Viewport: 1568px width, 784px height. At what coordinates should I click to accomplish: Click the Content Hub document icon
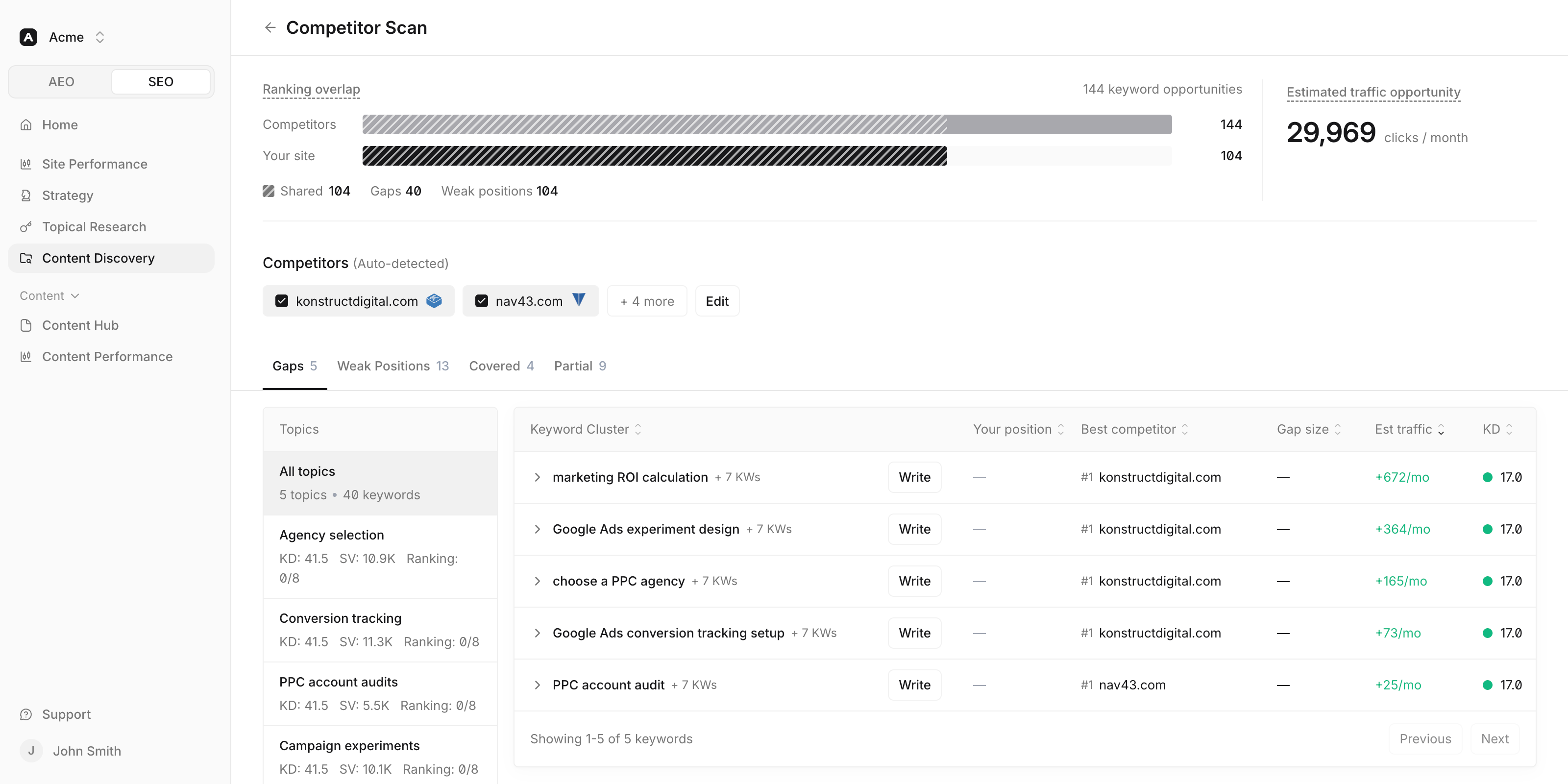point(26,325)
